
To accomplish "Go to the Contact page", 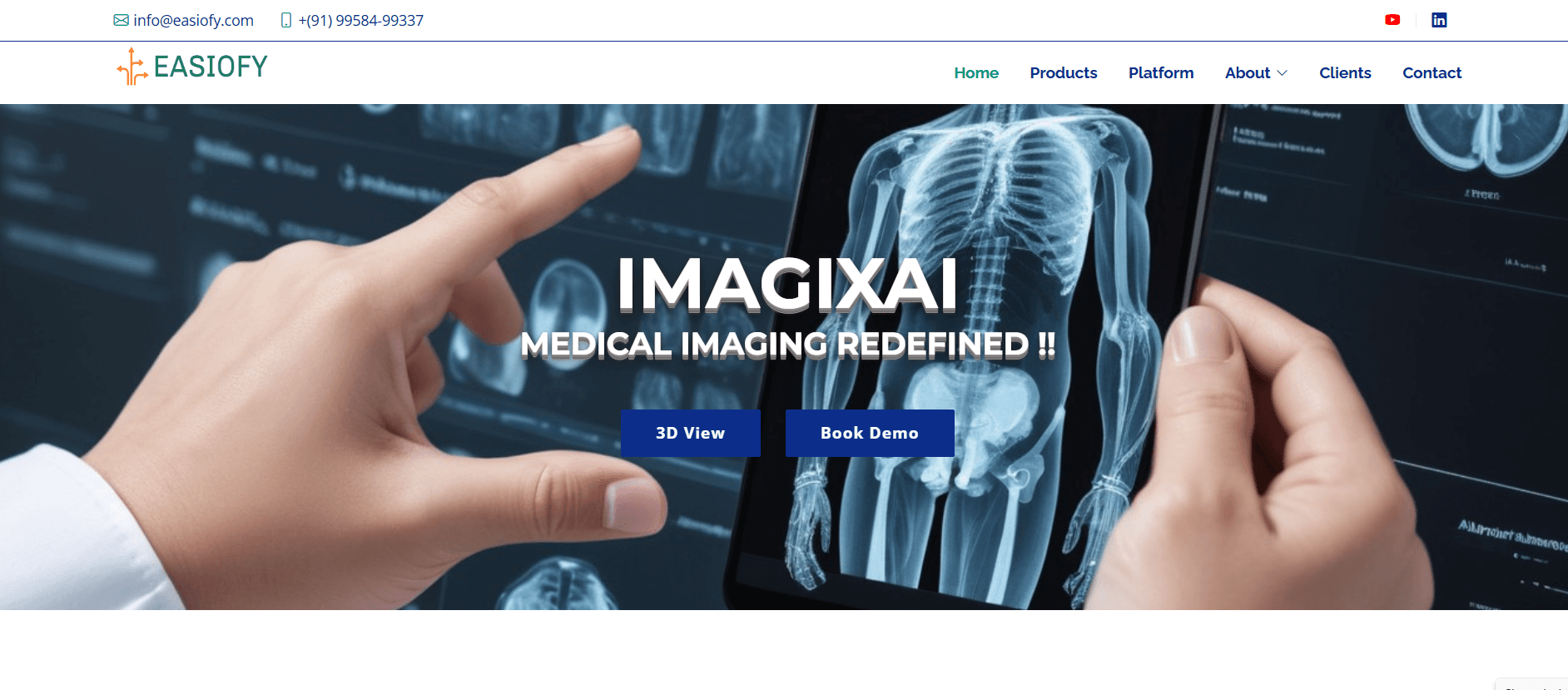I will tap(1432, 73).
